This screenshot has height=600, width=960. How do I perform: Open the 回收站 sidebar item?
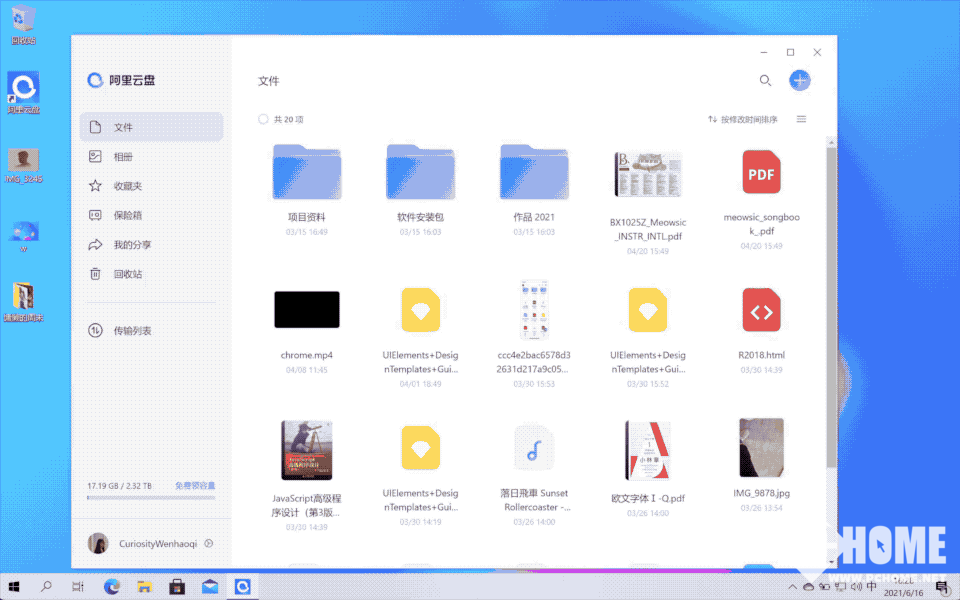click(151, 274)
